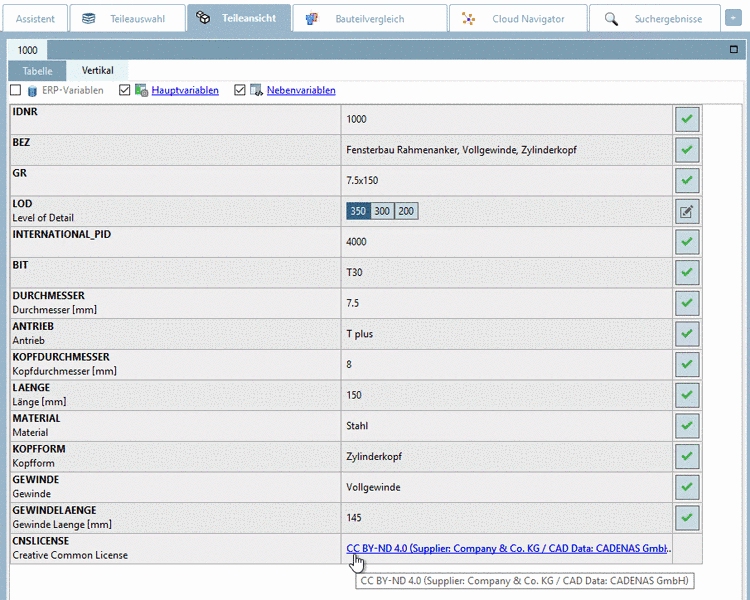
Task: Open the Assistent tab
Action: (x=35, y=19)
